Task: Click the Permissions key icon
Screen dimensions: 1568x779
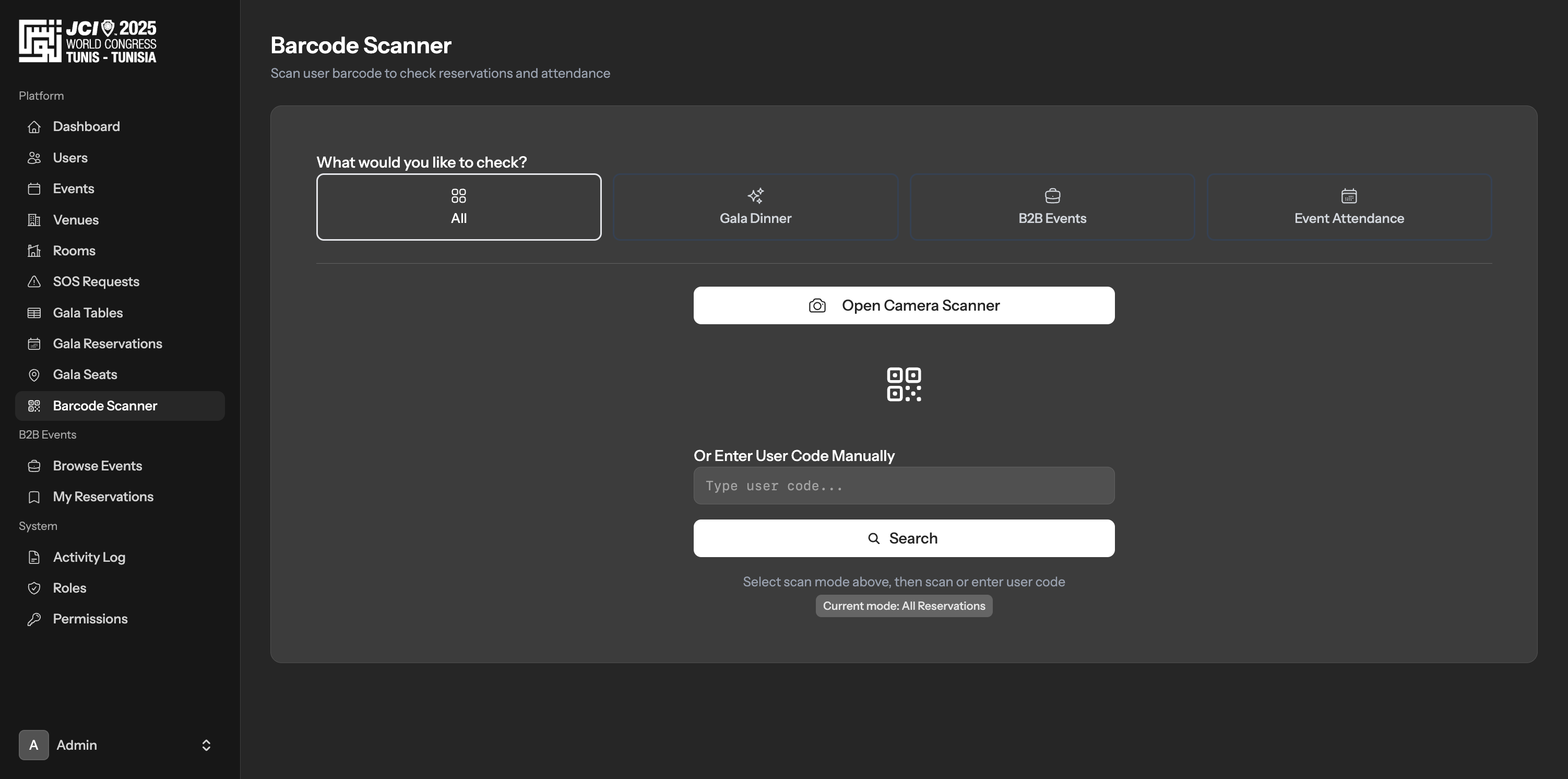Action: 34,619
